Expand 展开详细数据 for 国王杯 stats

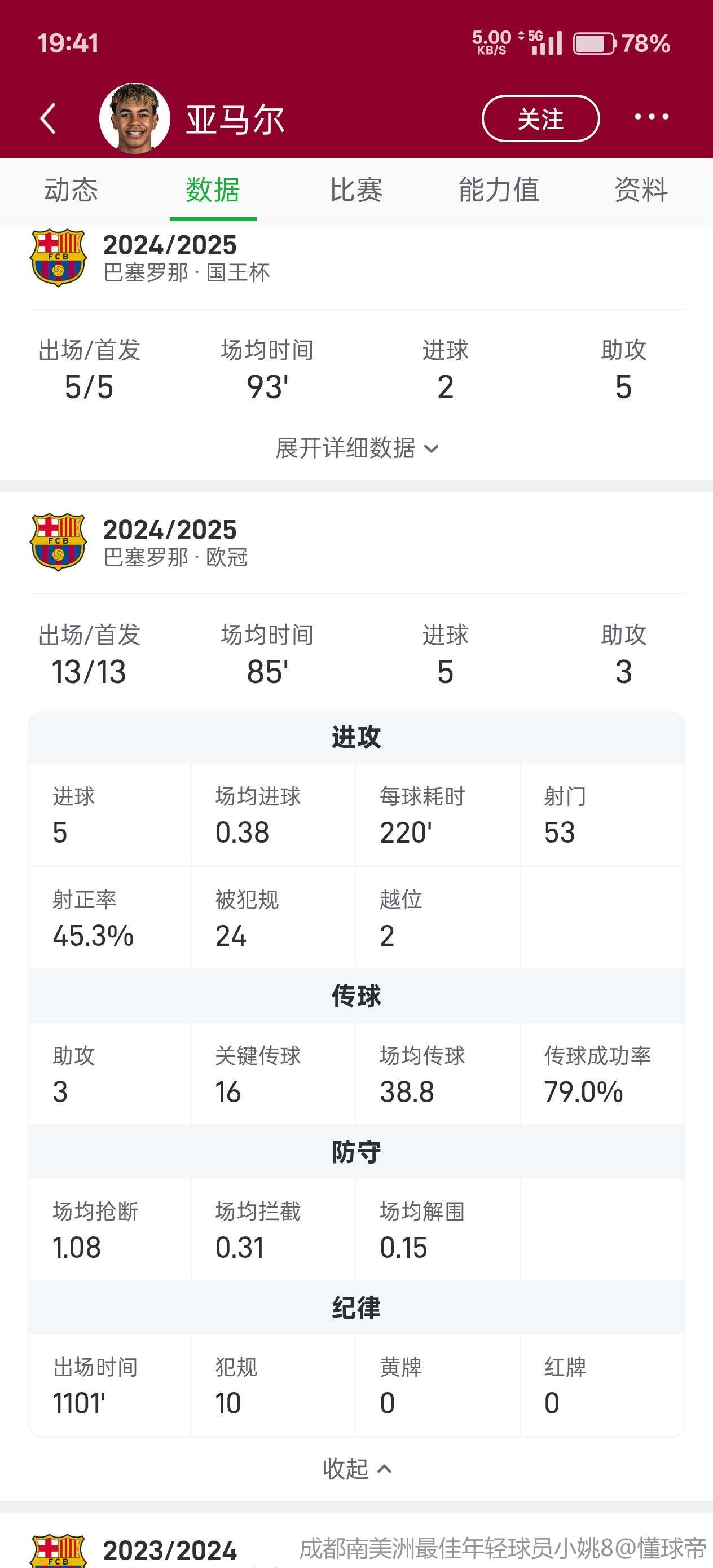(346, 448)
